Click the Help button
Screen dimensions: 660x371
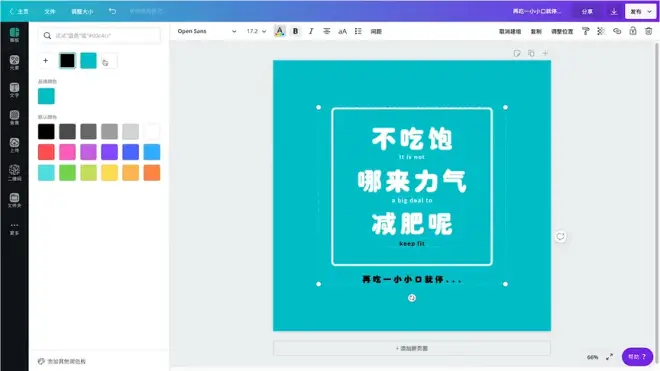(637, 357)
